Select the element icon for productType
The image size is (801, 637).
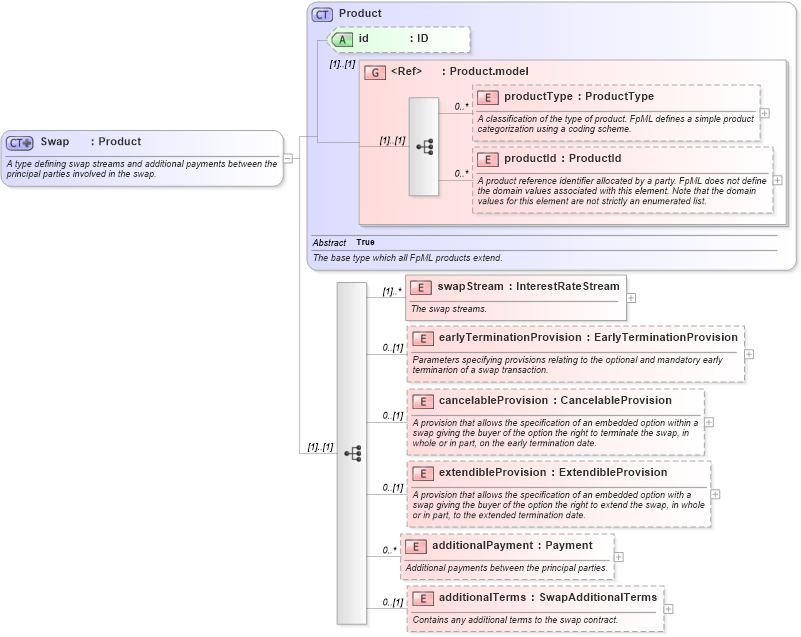487,96
